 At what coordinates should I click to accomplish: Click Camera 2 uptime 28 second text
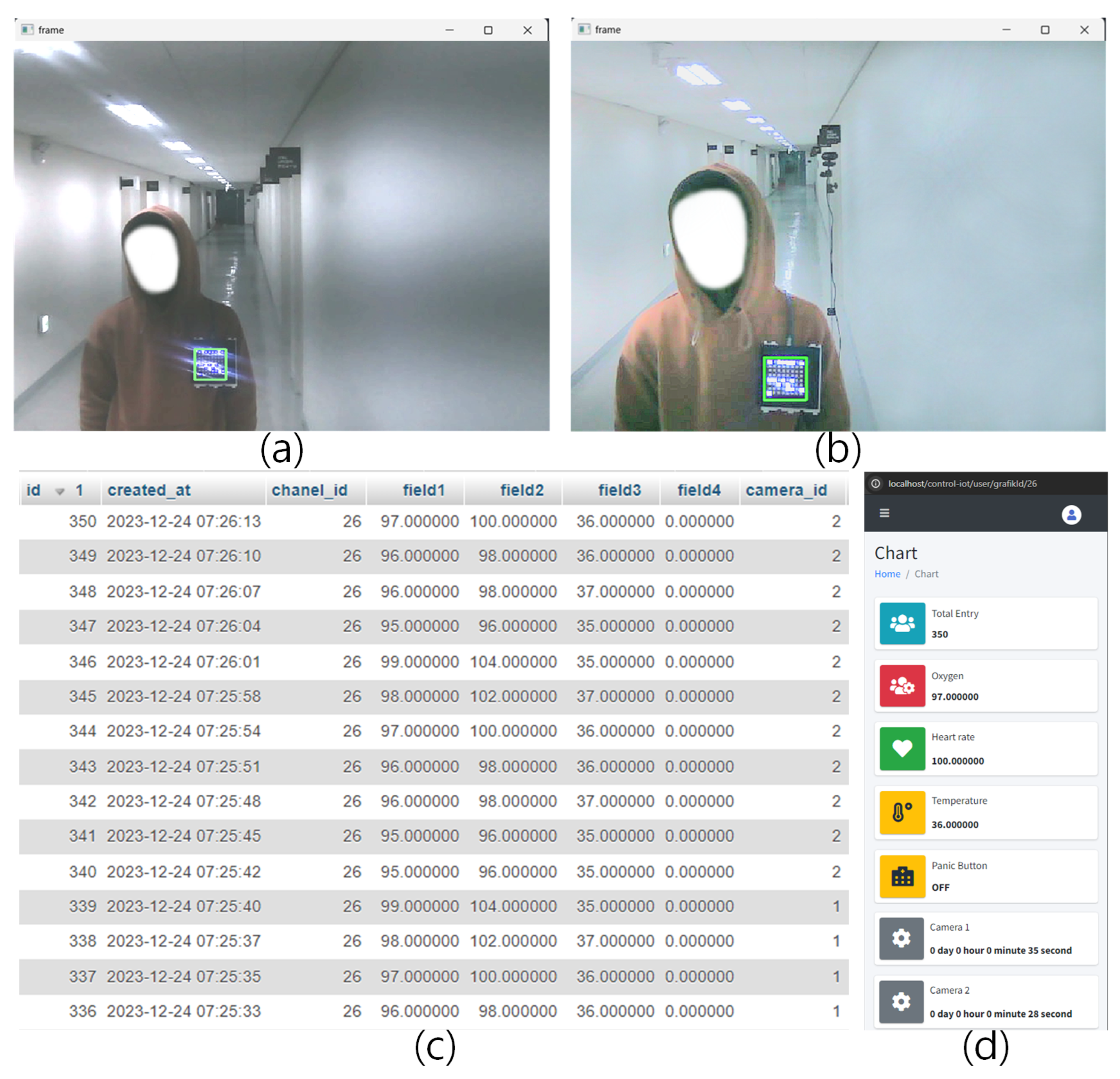pyautogui.click(x=1000, y=1013)
